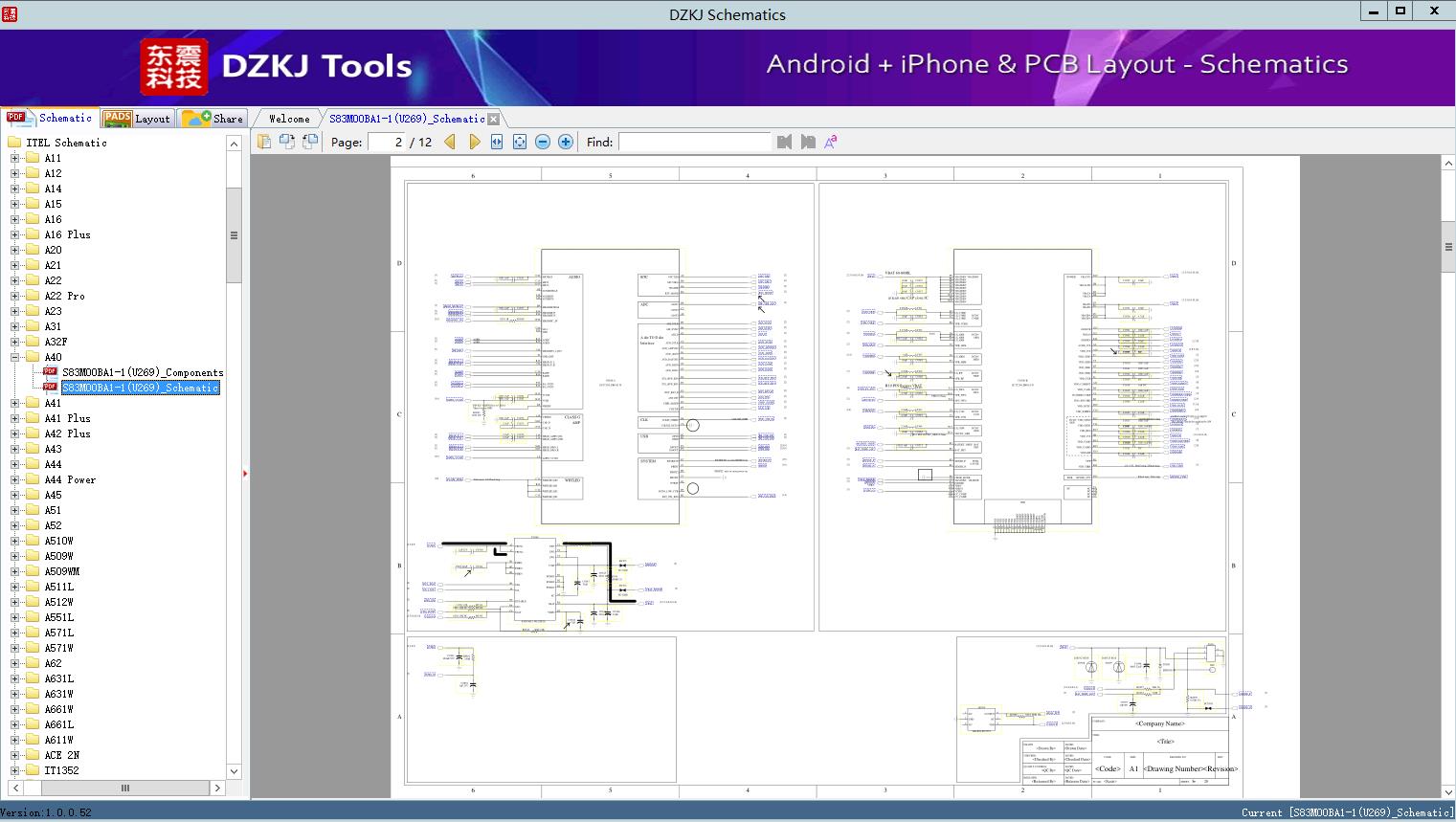This screenshot has width=1456, height=822.
Task: Expand the A41 Plus folder
Action: [14, 418]
